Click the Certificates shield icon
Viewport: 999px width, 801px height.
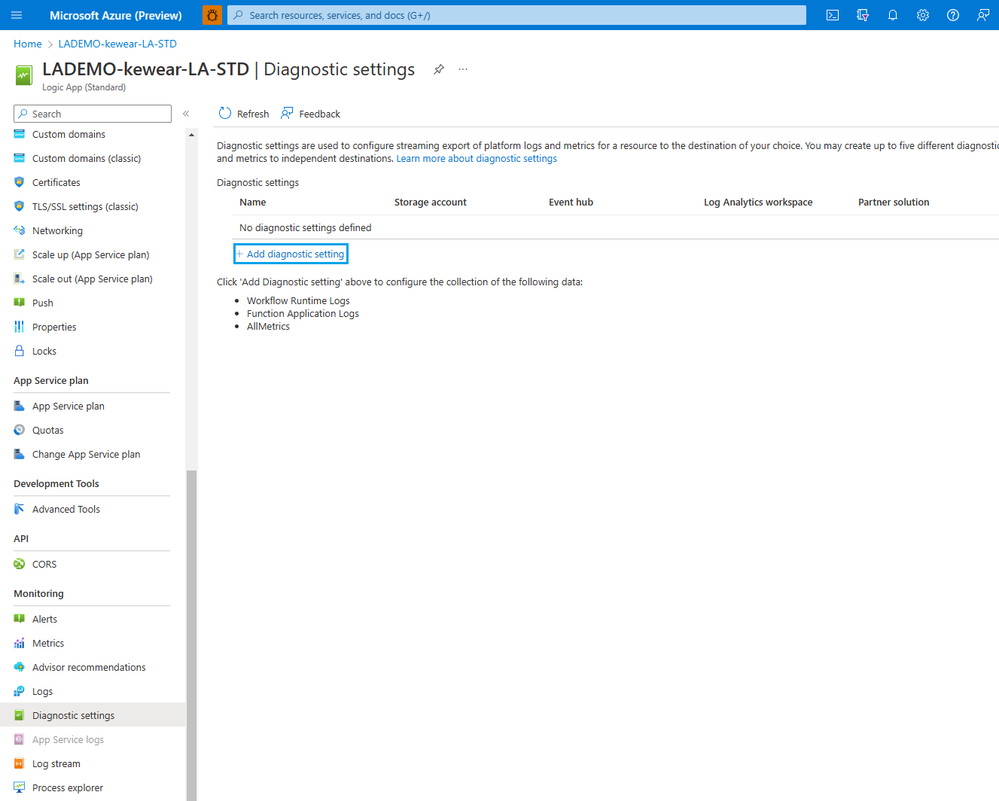pos(19,182)
